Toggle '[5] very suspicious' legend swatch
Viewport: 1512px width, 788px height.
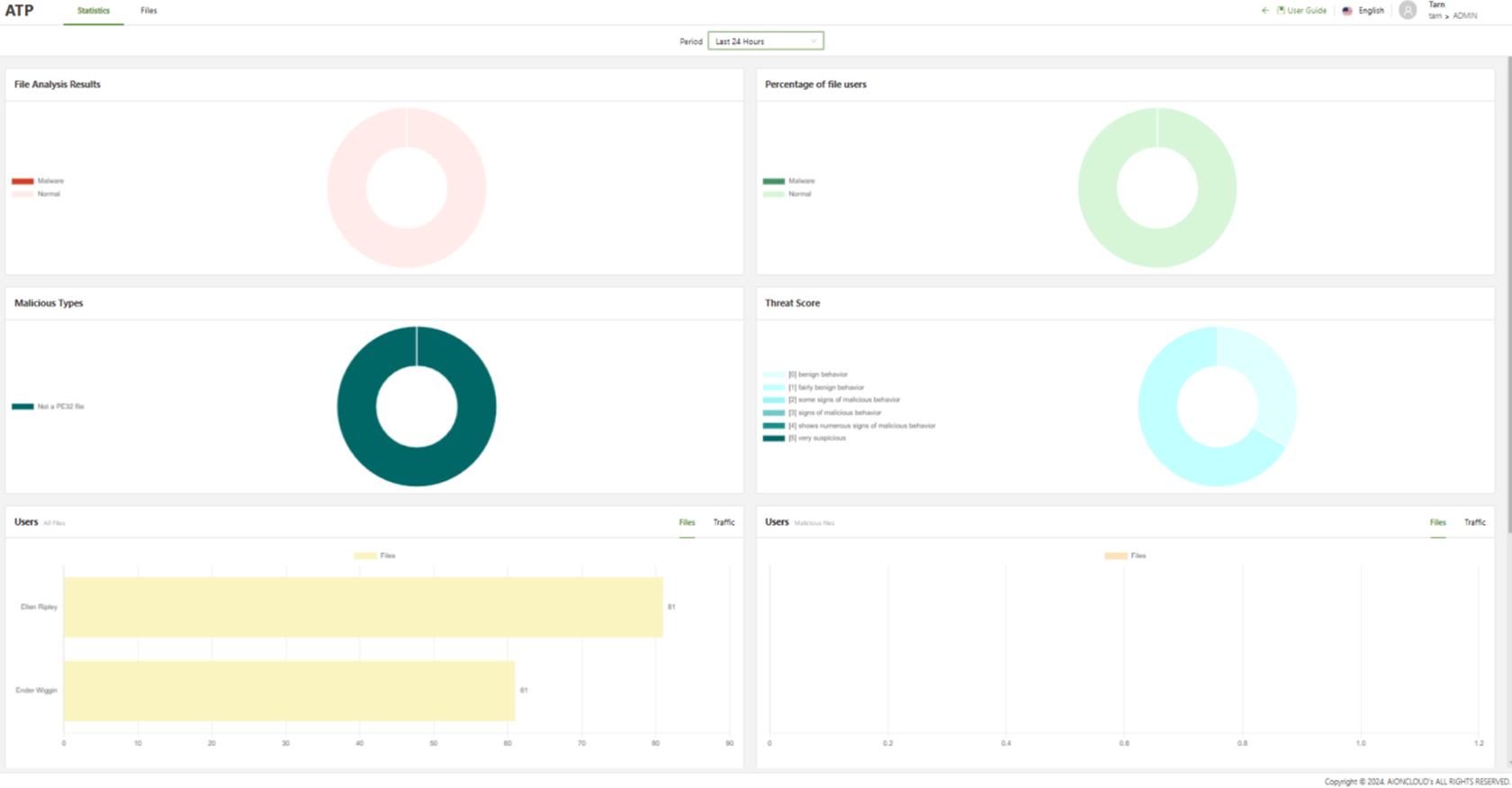[774, 439]
